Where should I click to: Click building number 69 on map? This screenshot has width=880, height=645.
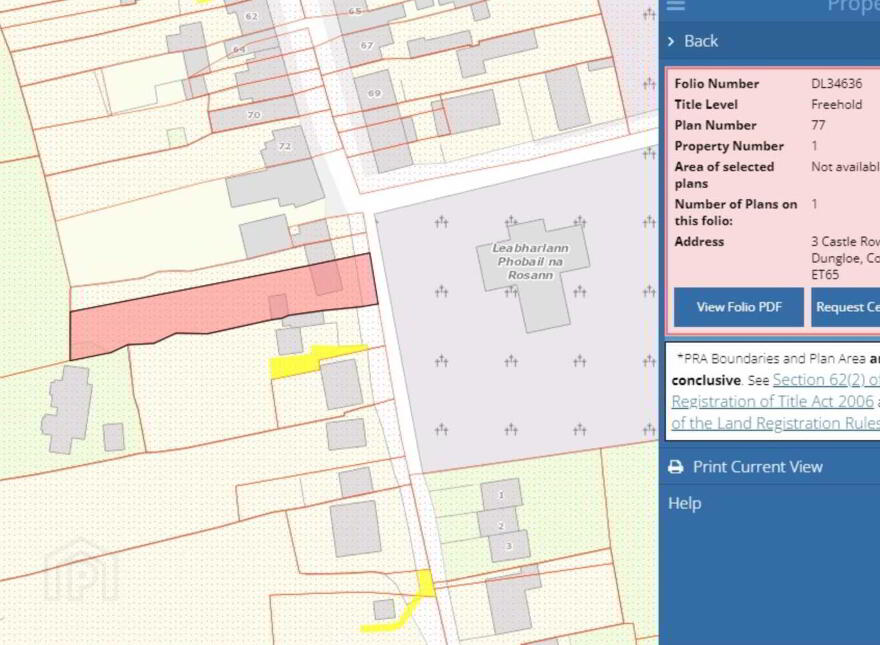pos(374,93)
